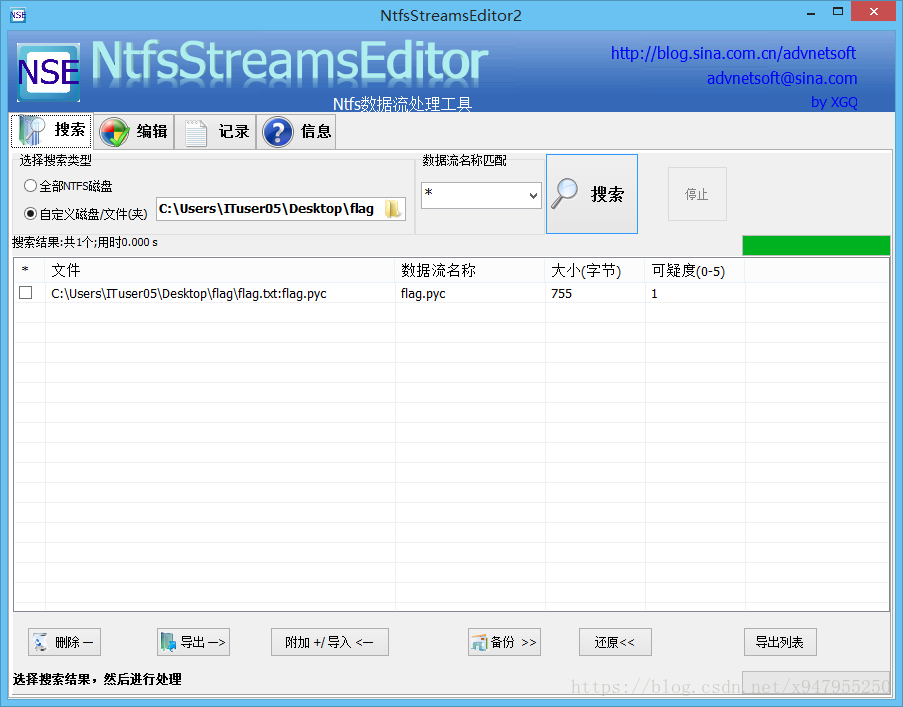The width and height of the screenshot is (903, 707).
Task: Open the 编辑 tab
Action: tap(134, 132)
